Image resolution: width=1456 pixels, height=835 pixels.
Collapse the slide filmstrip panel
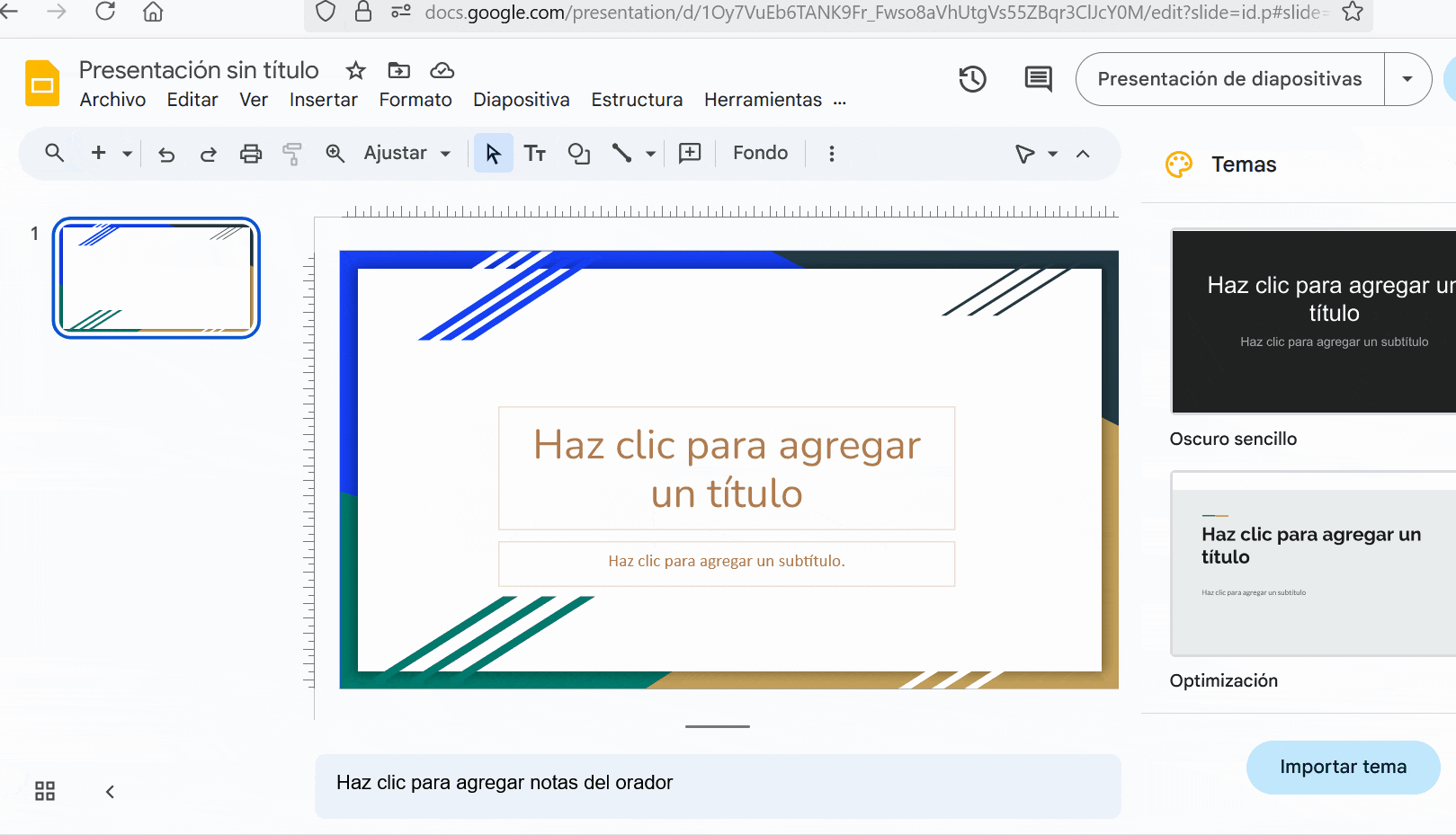(110, 792)
